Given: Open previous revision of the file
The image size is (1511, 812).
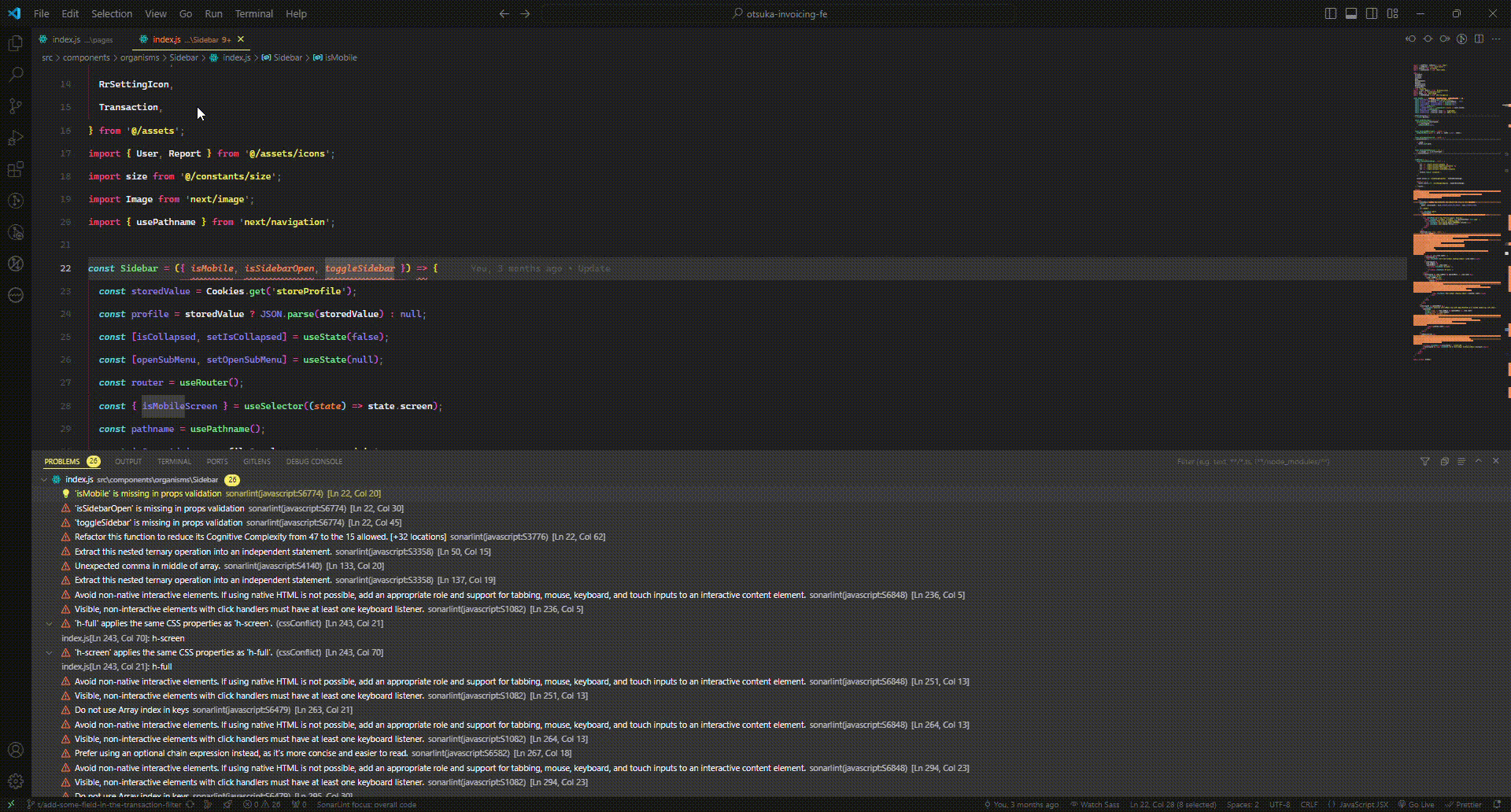Looking at the screenshot, I should [1410, 39].
